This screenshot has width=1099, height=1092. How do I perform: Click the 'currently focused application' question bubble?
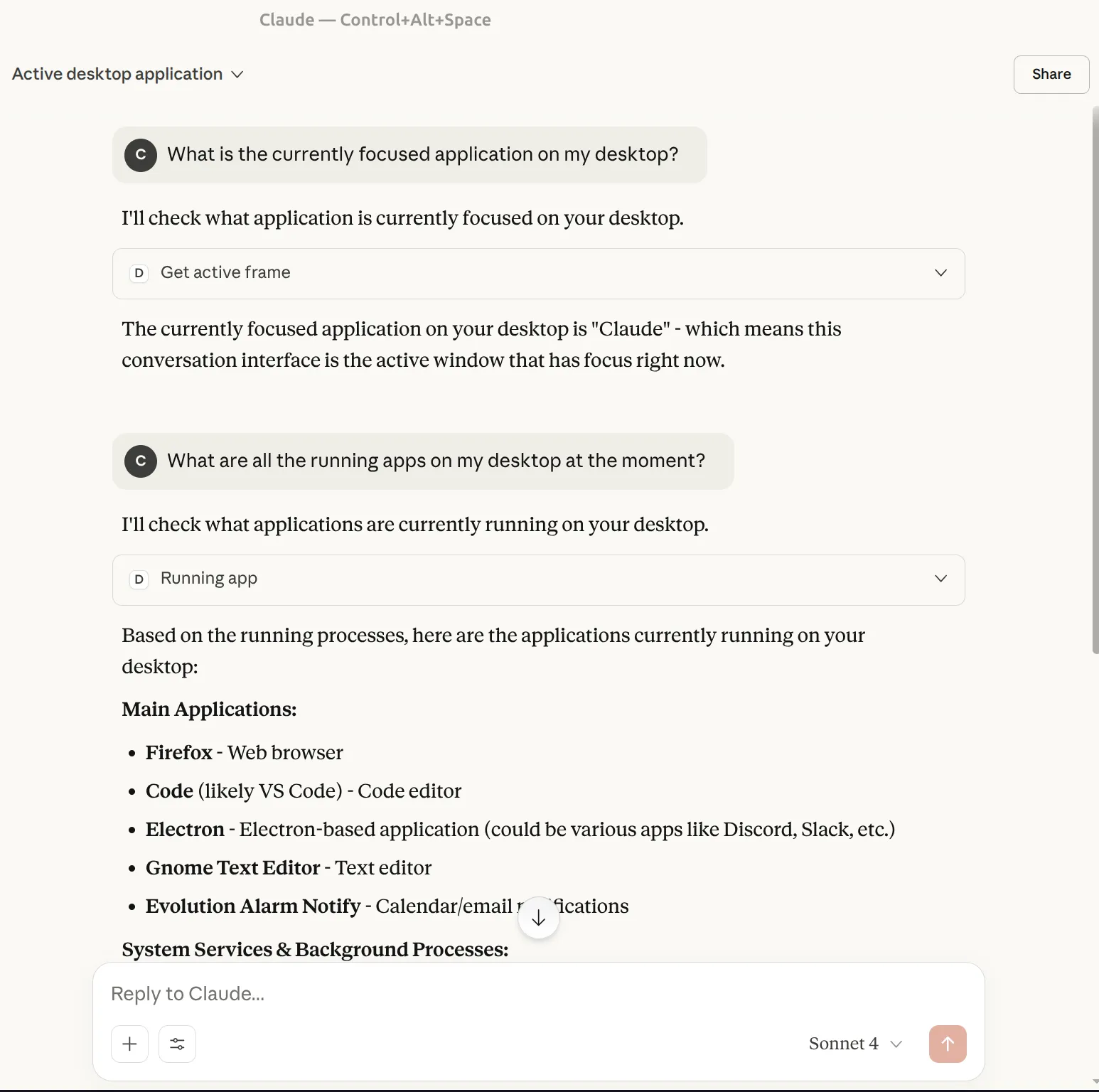pyautogui.click(x=422, y=154)
